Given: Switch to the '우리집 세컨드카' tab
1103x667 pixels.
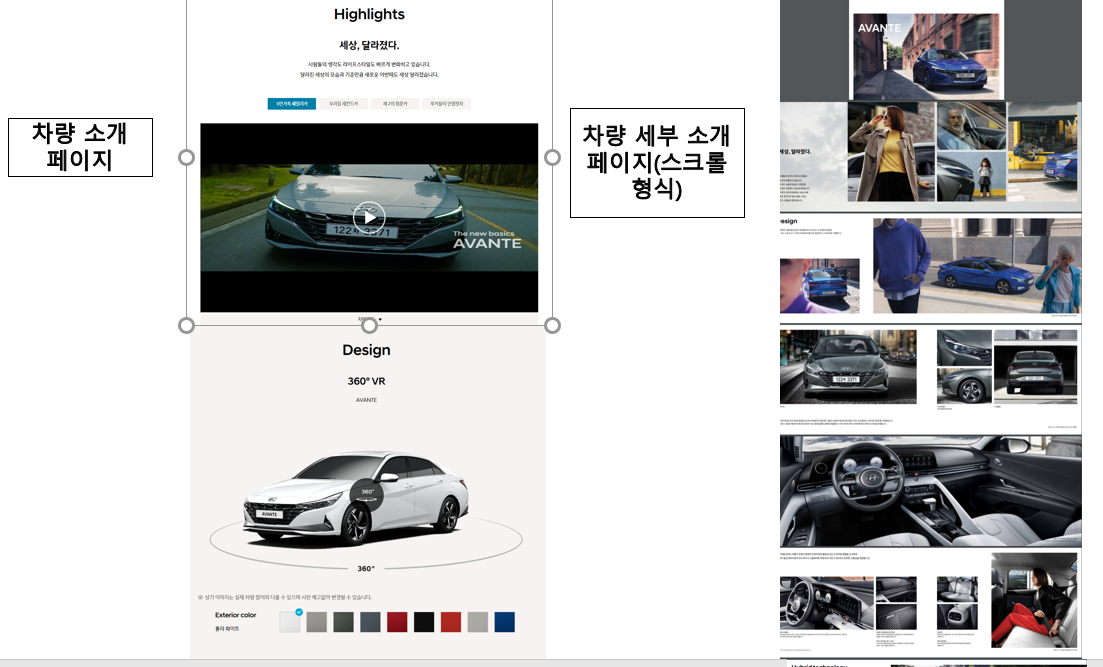Looking at the screenshot, I should [x=343, y=103].
